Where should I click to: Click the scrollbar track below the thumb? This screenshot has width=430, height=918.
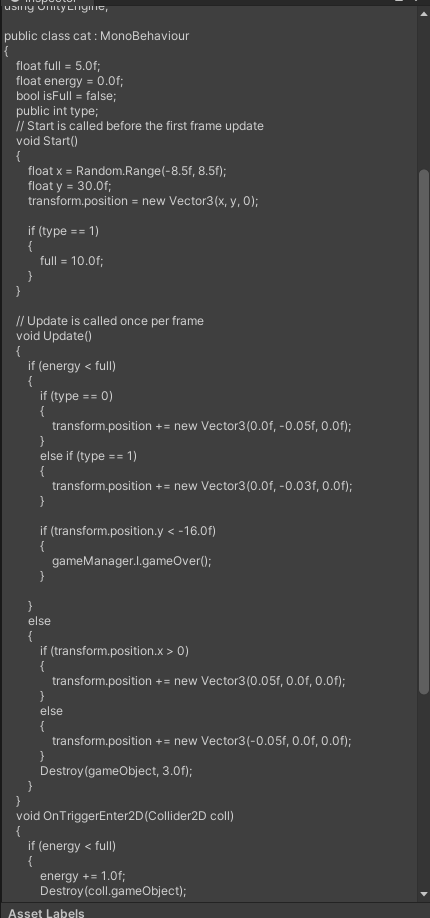tap(424, 790)
